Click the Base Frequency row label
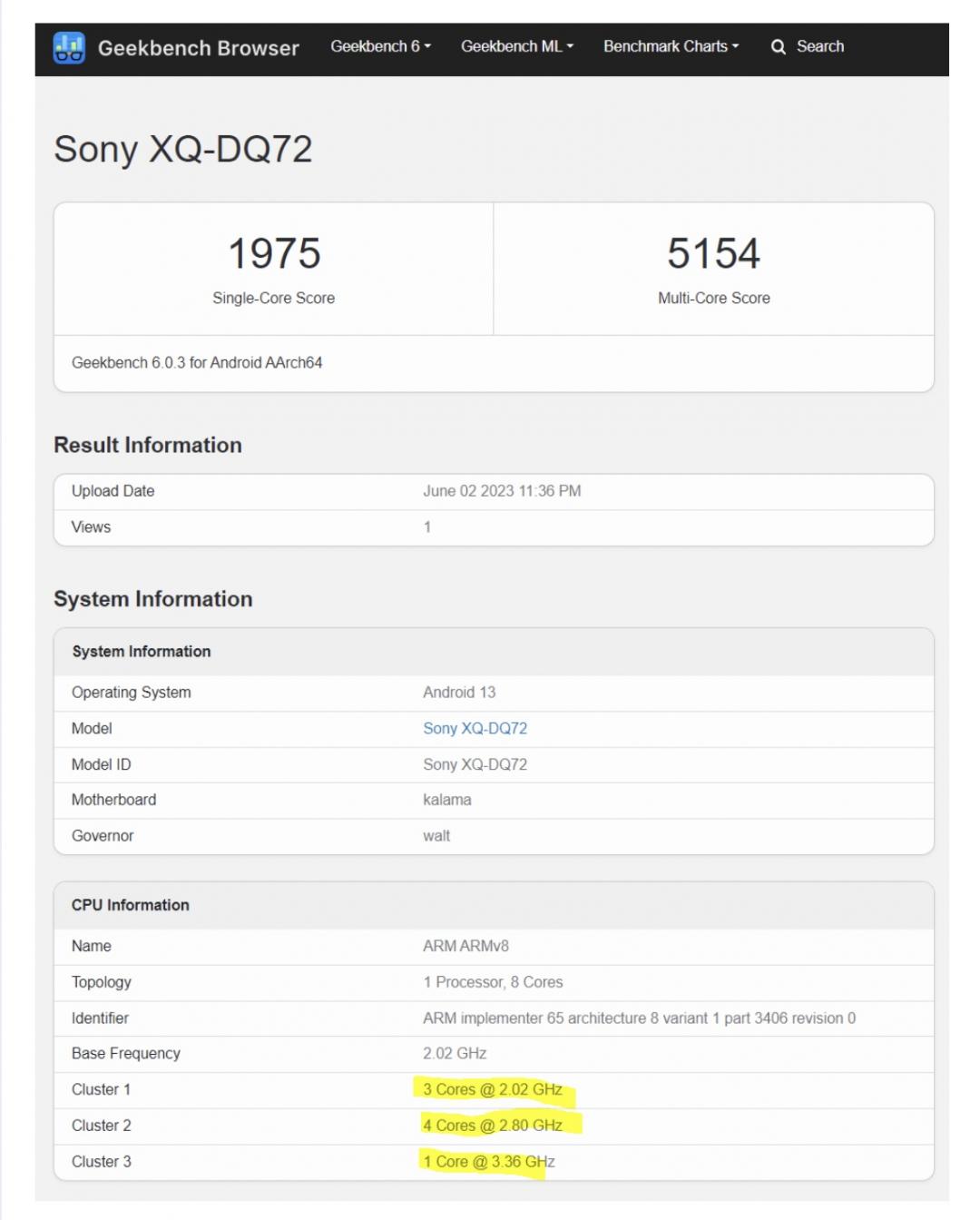Viewport: 980px width, 1220px height. [126, 1054]
